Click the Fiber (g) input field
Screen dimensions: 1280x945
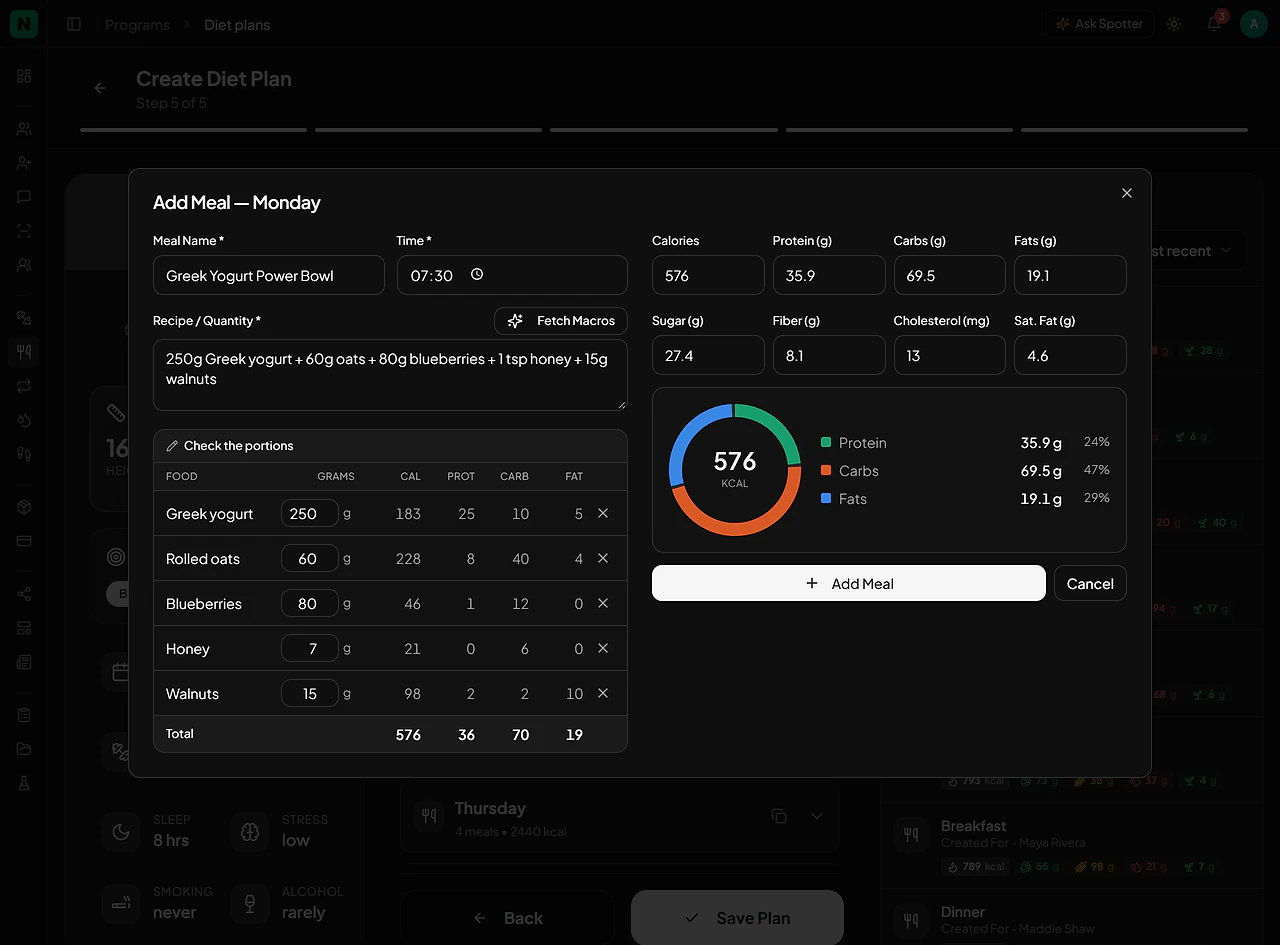click(829, 355)
